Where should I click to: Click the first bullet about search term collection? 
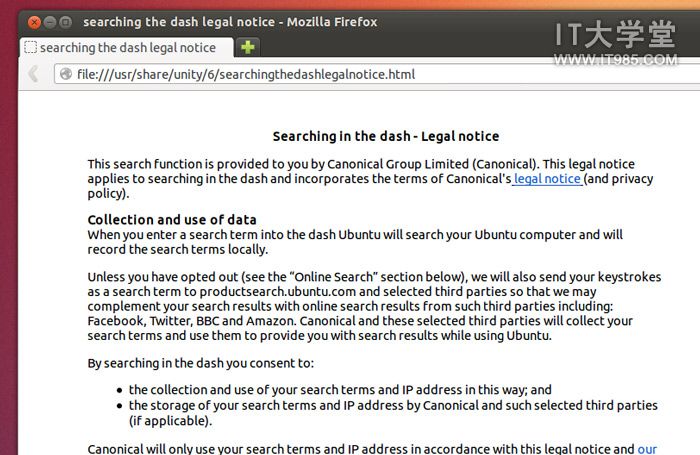coord(340,390)
